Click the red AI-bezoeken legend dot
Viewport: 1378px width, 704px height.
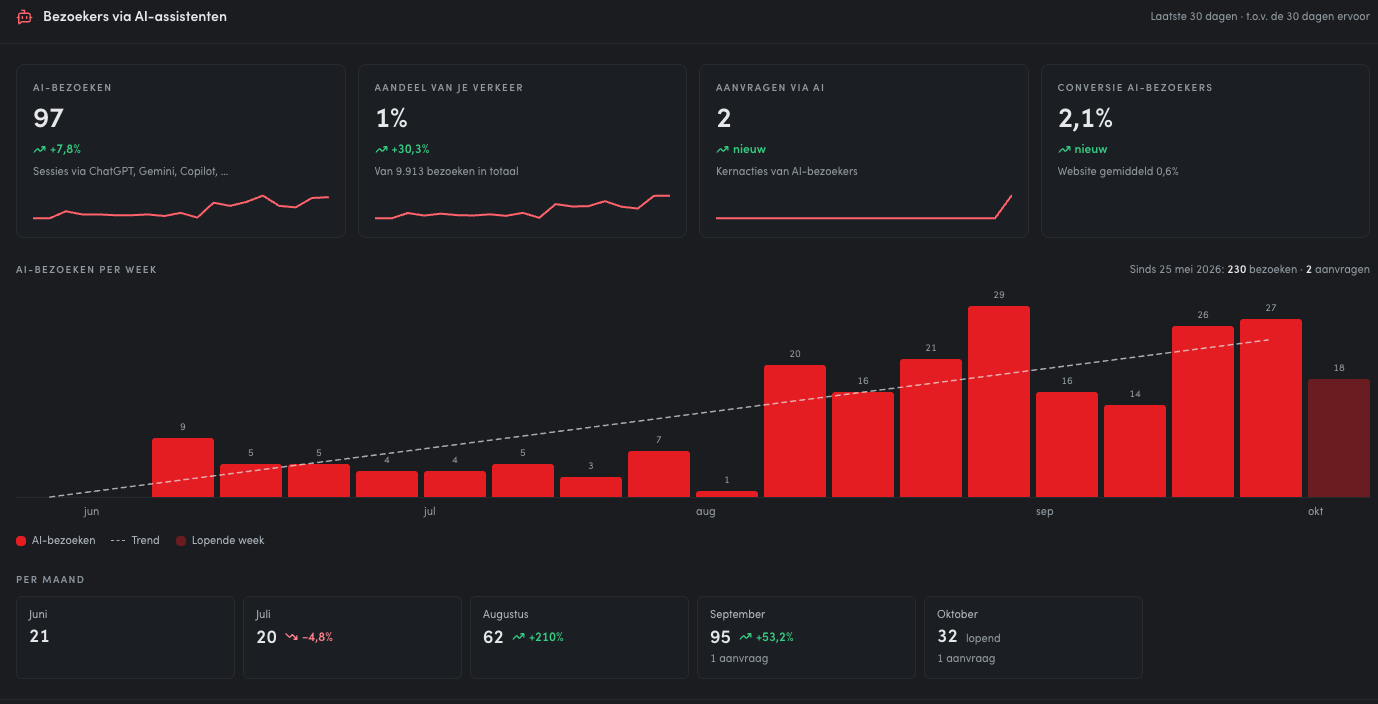[21, 541]
